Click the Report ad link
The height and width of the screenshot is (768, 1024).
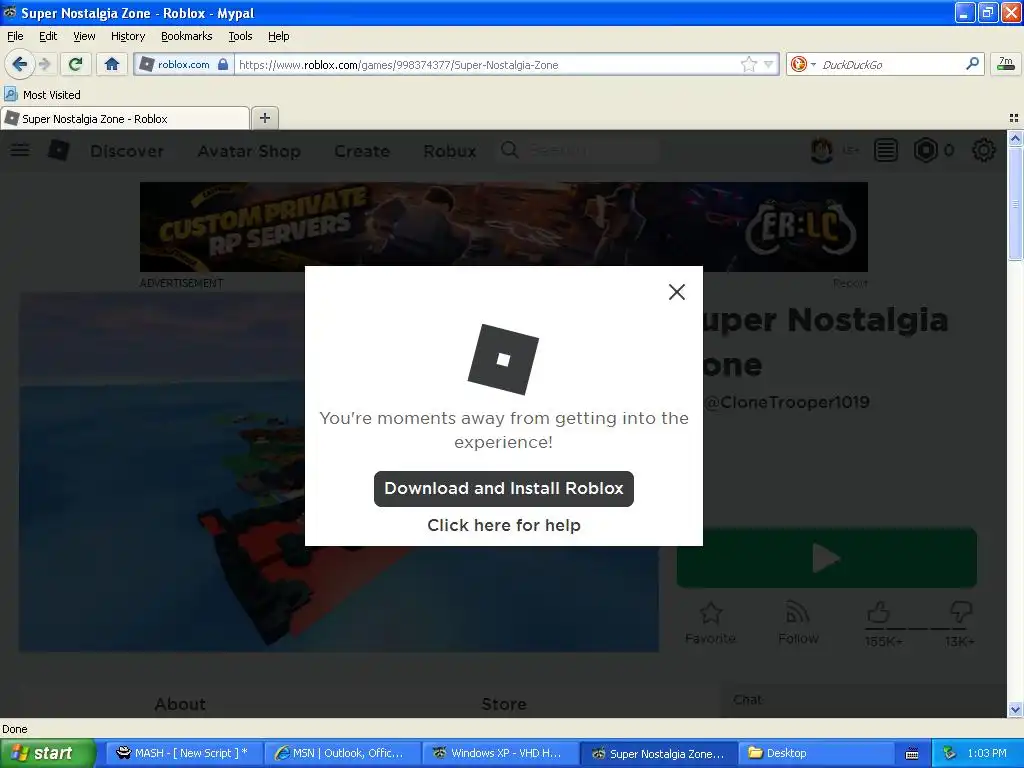pos(850,283)
